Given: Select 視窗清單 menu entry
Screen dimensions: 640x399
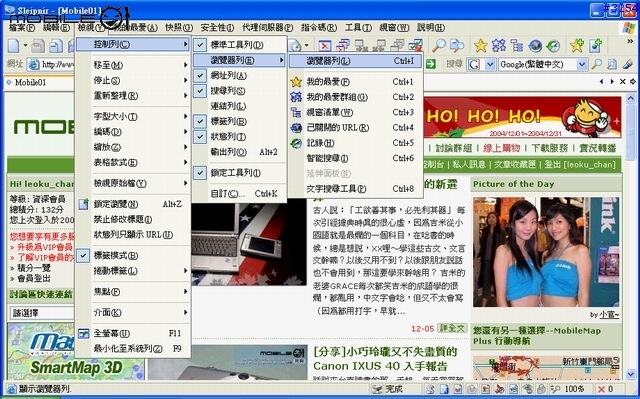Looking at the screenshot, I should click(356, 112).
